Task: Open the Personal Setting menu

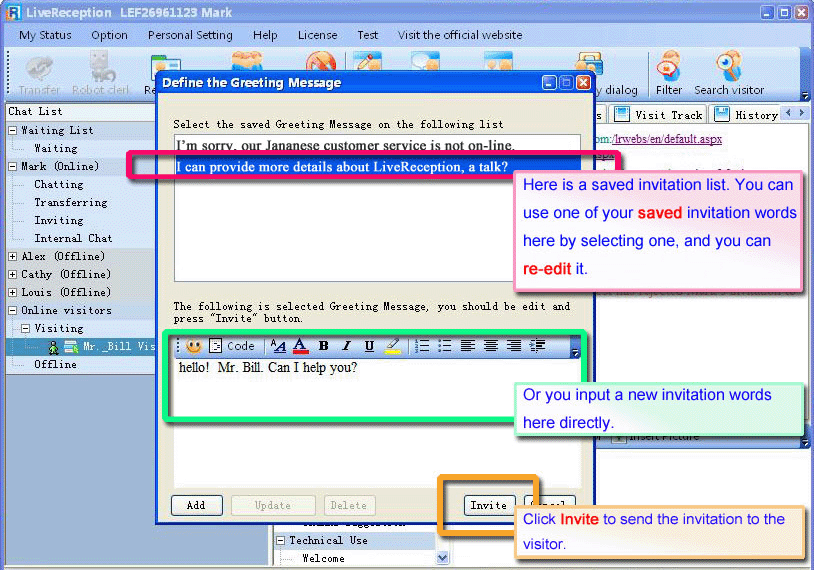Action: click(190, 35)
